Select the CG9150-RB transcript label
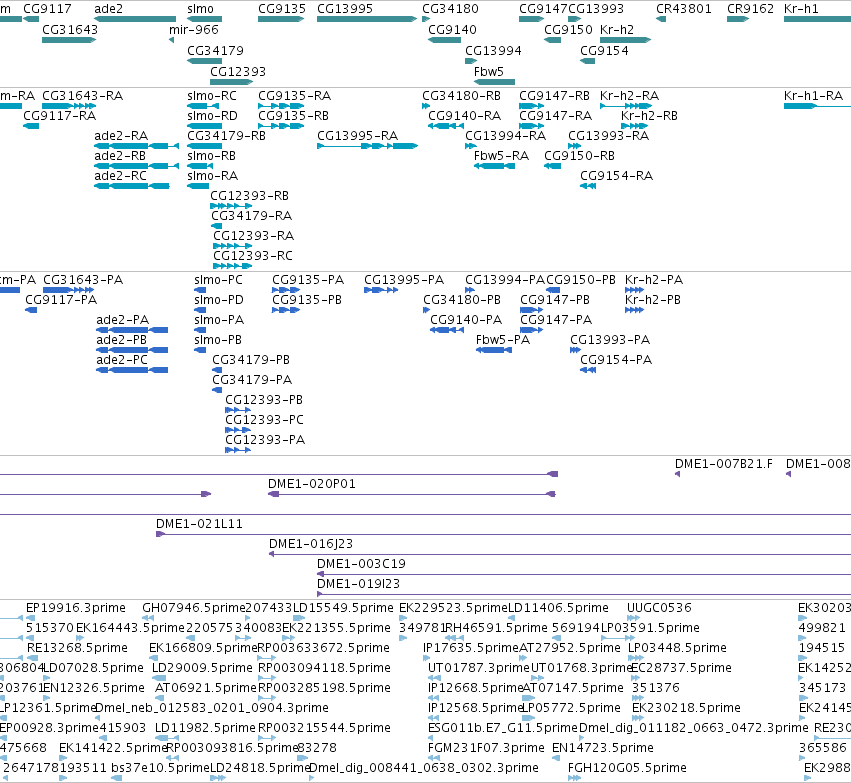Screen dimensions: 851x783 point(580,156)
